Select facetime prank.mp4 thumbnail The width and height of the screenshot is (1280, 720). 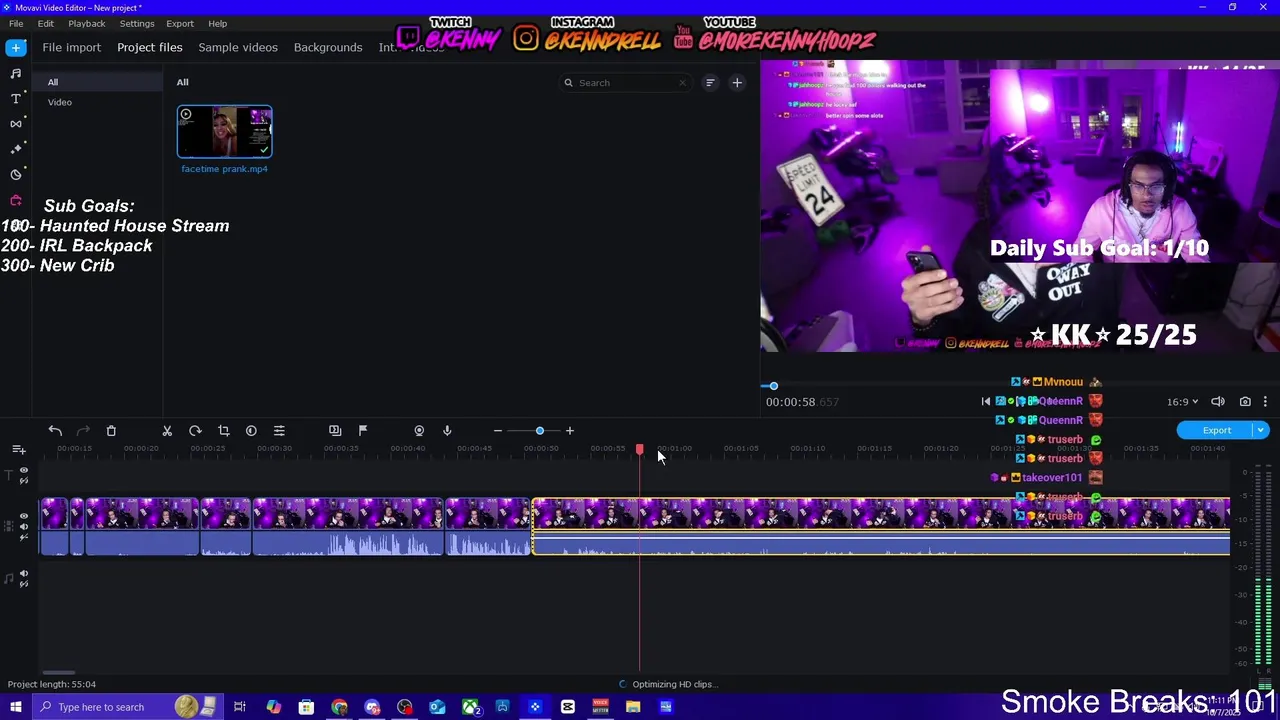coord(224,132)
